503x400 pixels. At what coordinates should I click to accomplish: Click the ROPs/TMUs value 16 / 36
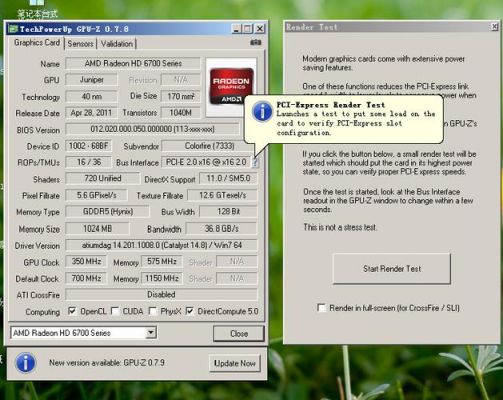click(89, 162)
